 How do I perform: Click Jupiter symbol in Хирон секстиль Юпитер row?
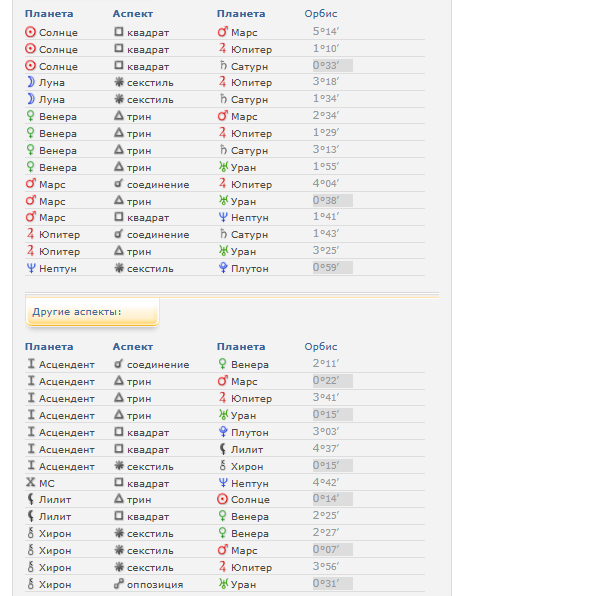tap(222, 567)
